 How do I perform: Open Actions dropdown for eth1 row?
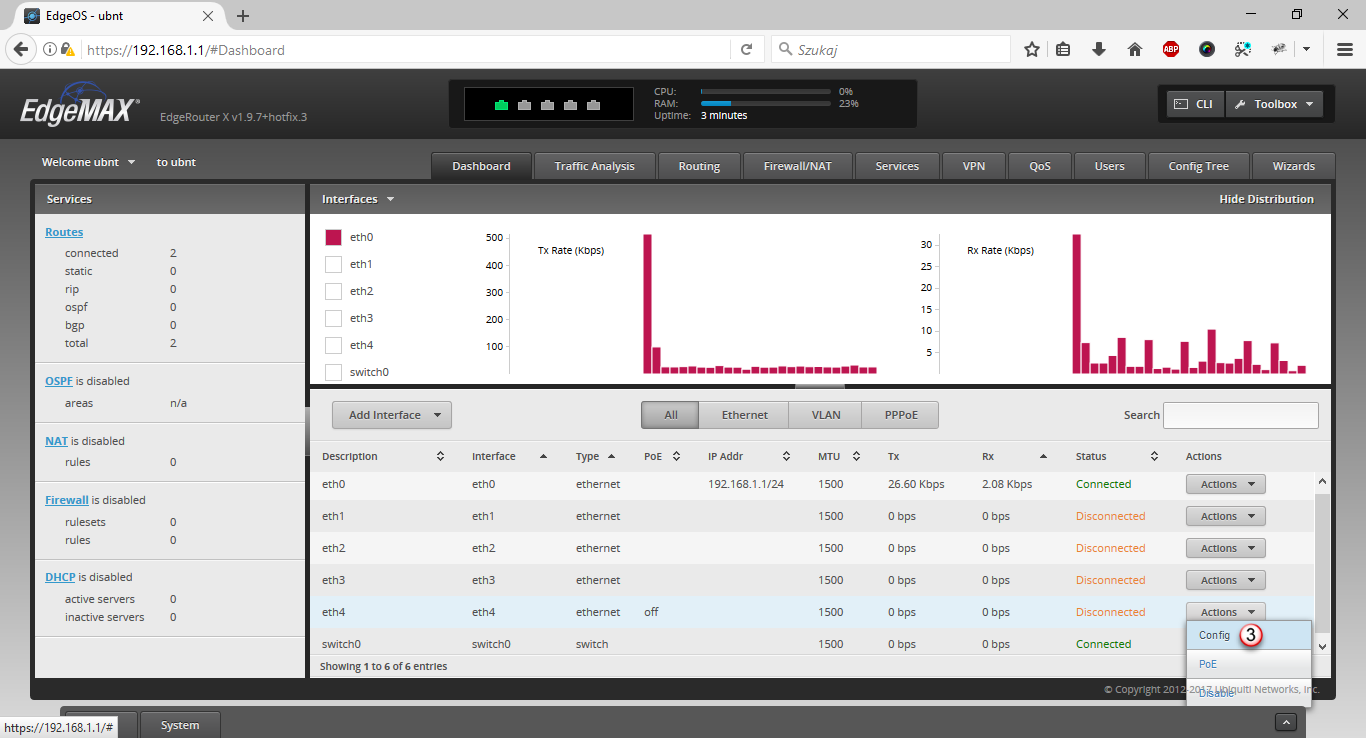1226,516
